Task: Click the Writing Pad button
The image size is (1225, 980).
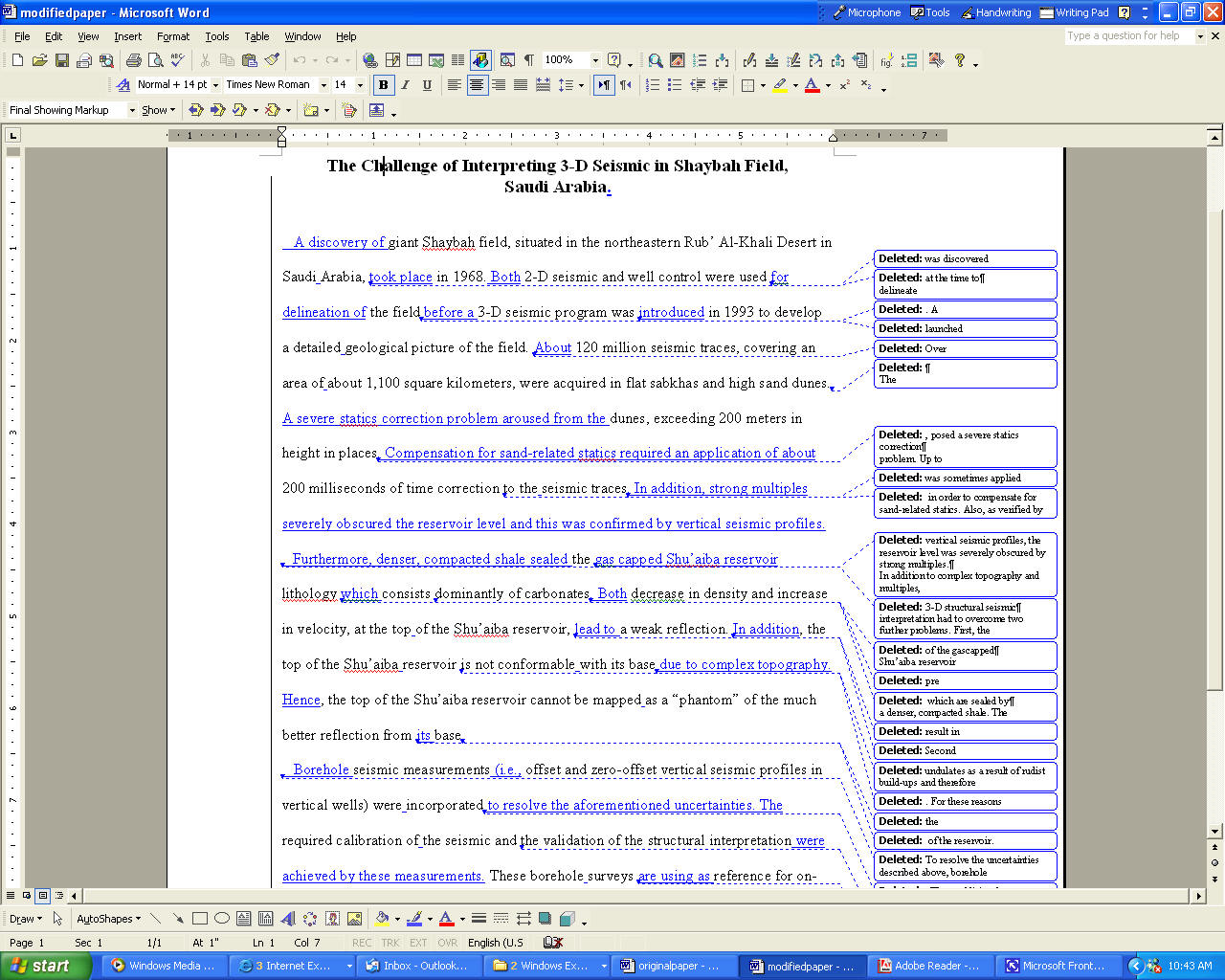Action: click(1075, 12)
